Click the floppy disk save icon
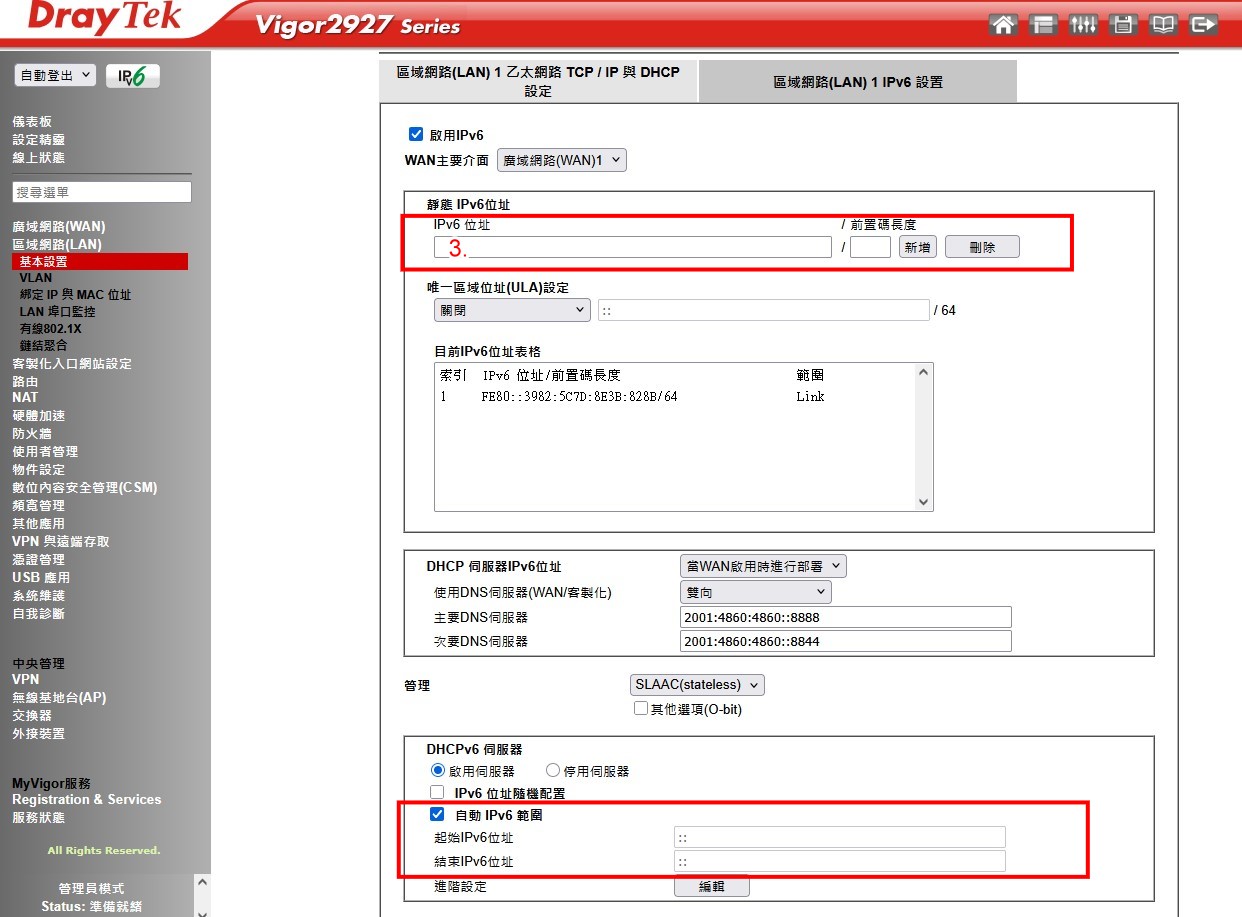The height and width of the screenshot is (917, 1242). (1123, 25)
